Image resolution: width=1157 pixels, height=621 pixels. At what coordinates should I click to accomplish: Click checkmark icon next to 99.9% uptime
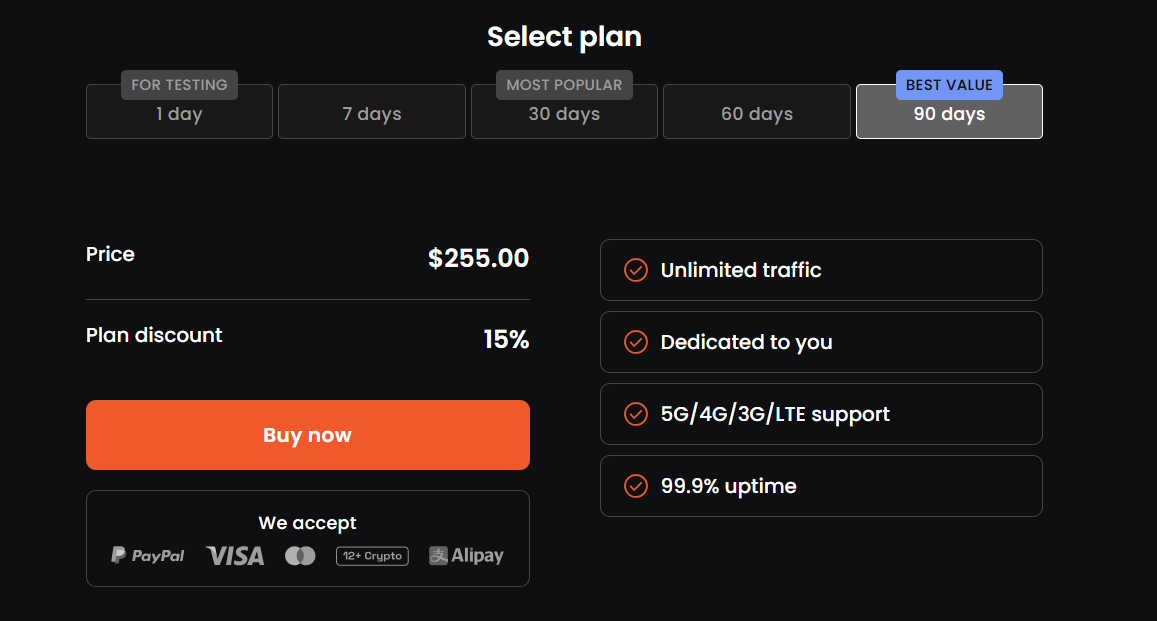(x=636, y=486)
